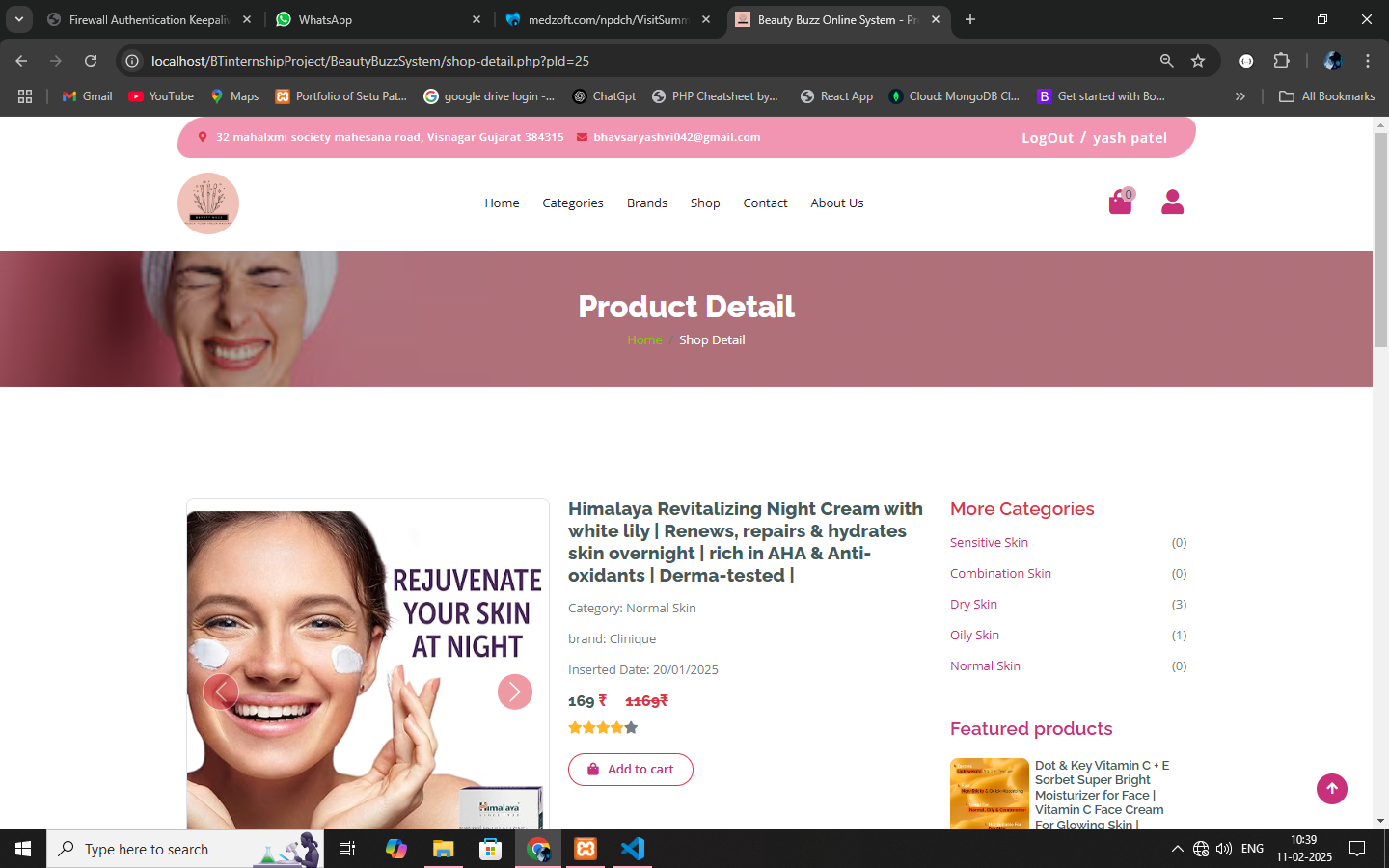
Task: Click the bhavsaryashvi042@gmail.com email address
Action: tap(677, 137)
